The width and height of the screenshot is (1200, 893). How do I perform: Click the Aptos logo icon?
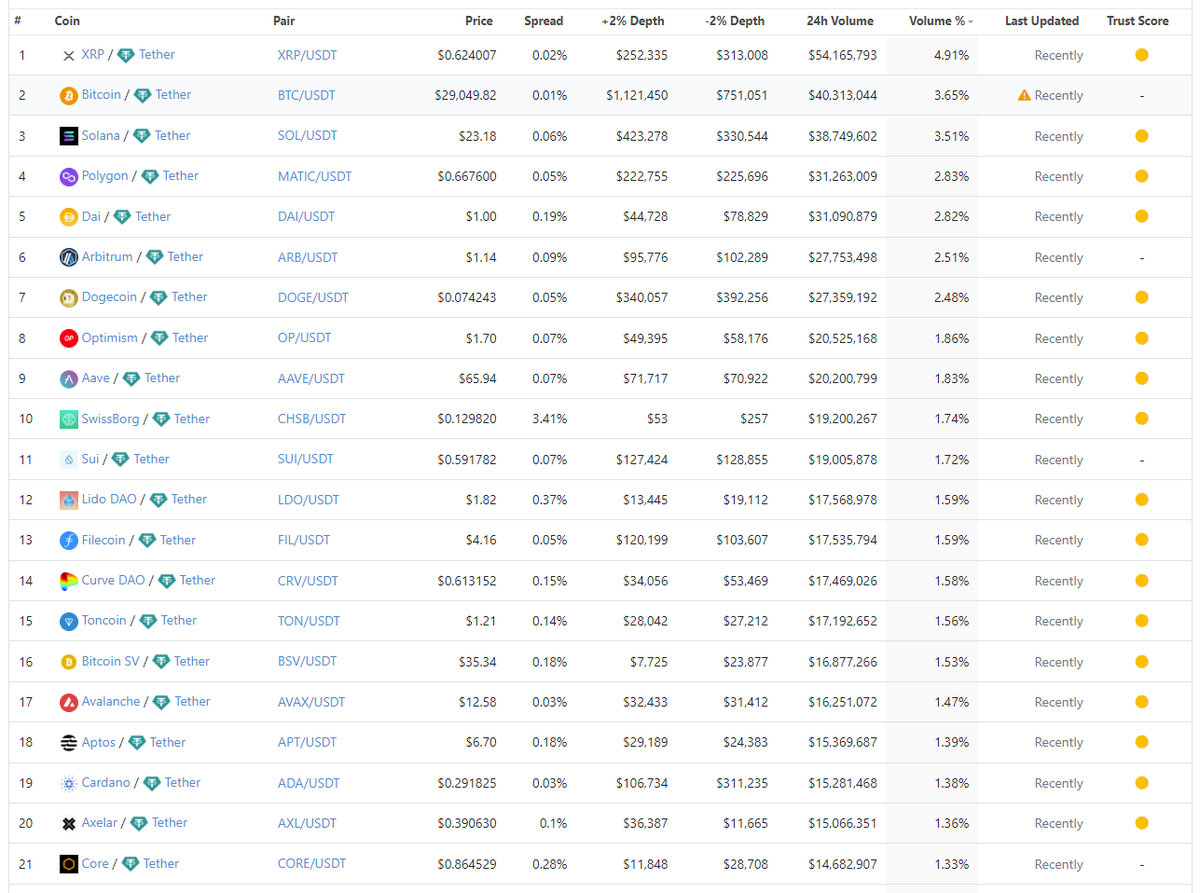click(68, 743)
